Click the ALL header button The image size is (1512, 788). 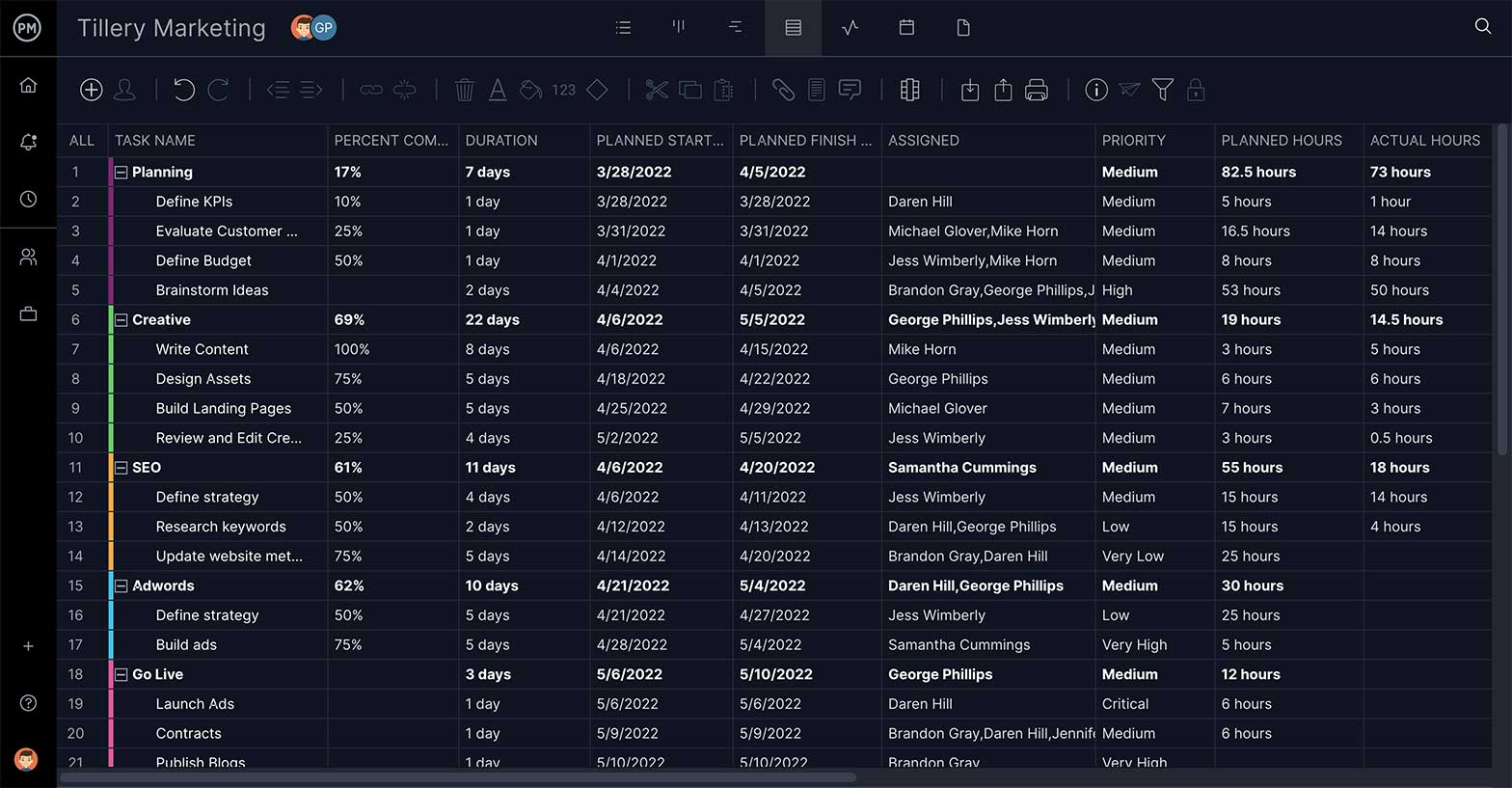point(82,141)
